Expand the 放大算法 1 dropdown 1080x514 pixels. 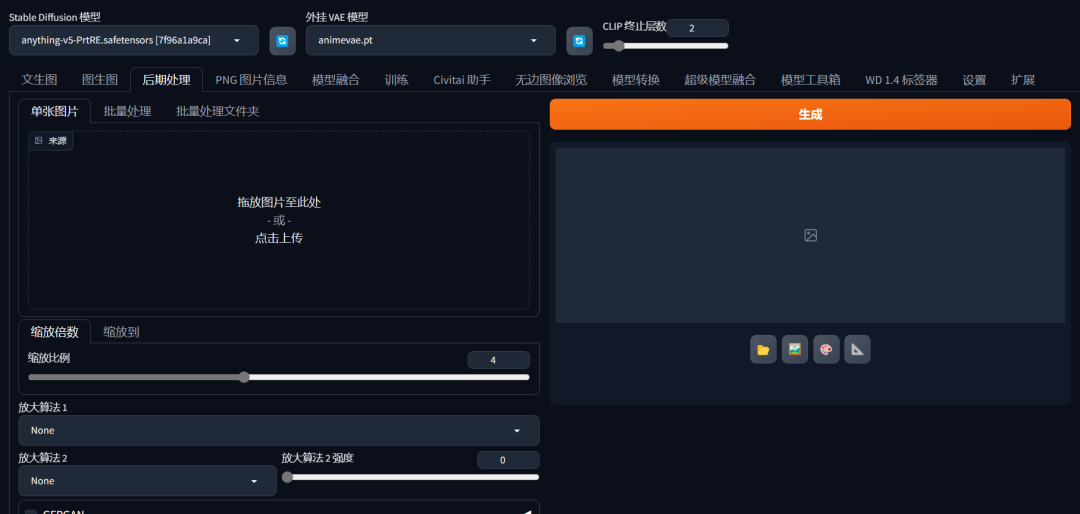coord(279,431)
